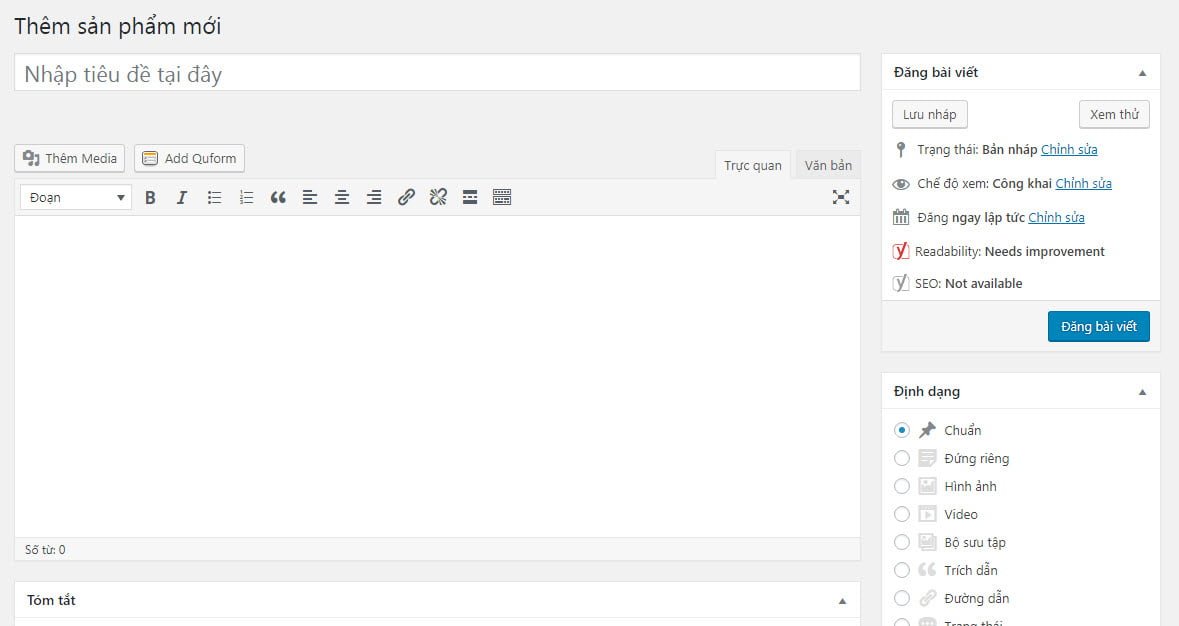
Task: Collapse the Đăng bài viết panel
Action: click(x=1142, y=73)
